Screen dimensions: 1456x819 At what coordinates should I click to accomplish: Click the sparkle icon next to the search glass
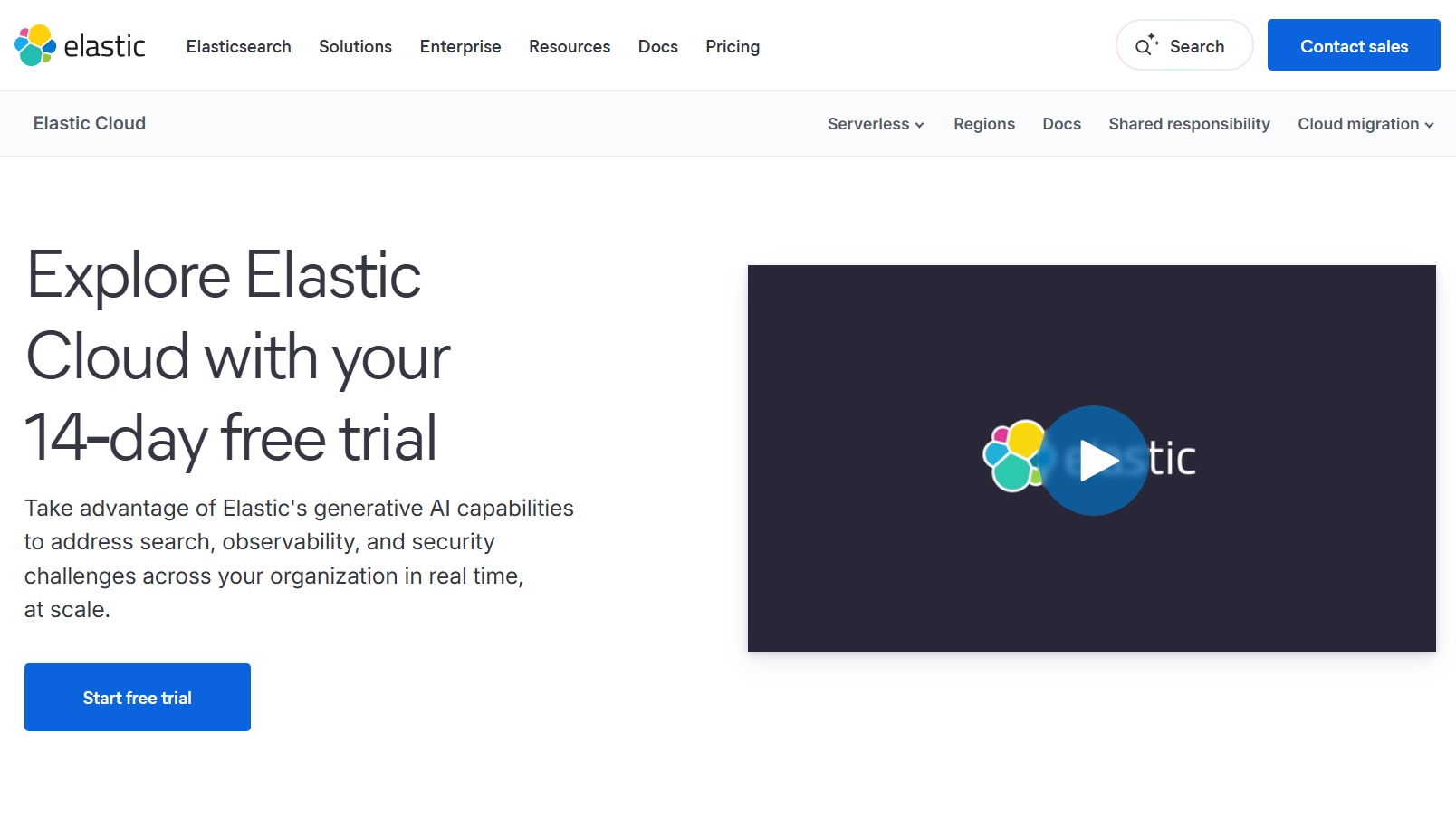click(x=1153, y=38)
